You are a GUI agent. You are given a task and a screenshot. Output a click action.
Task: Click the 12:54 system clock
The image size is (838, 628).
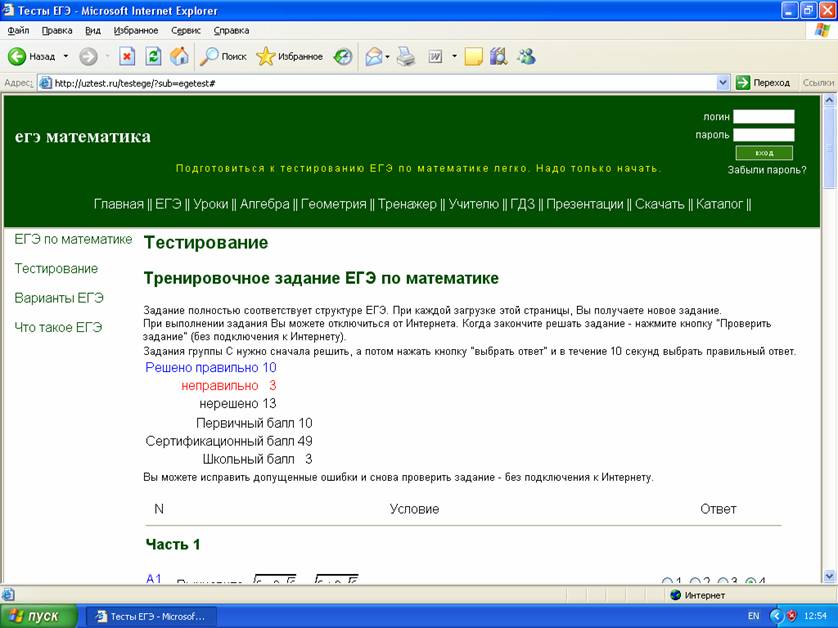click(x=815, y=616)
